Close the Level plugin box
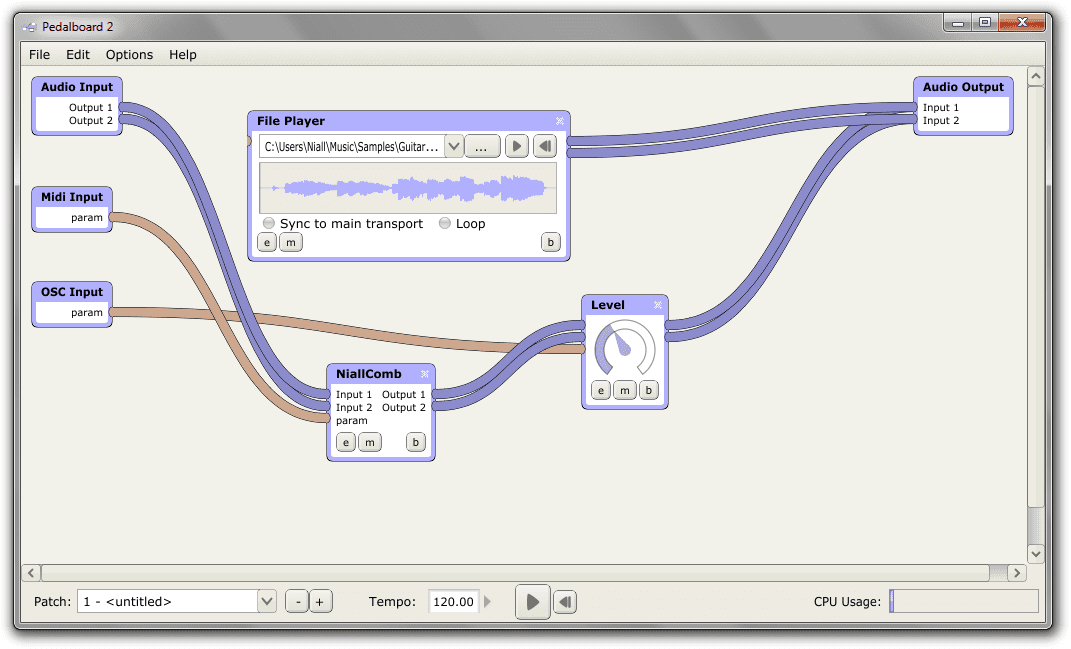The image size is (1071, 649). pos(658,305)
